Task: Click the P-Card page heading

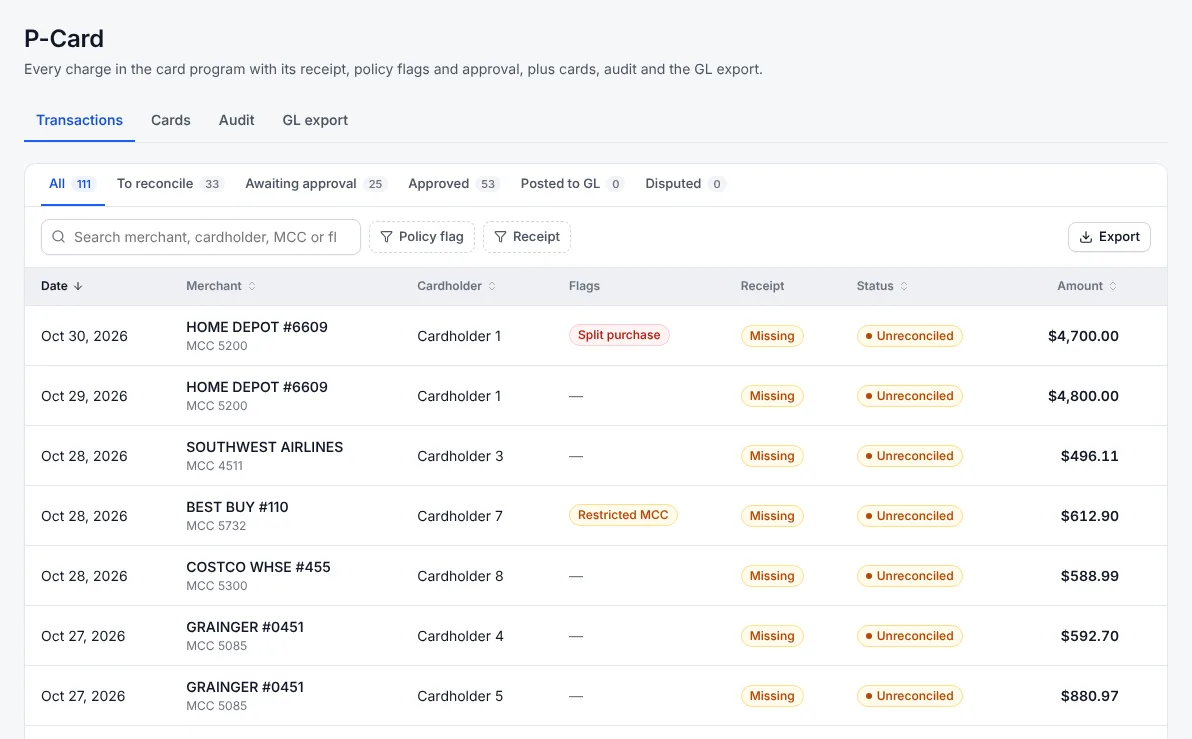Action: pyautogui.click(x=64, y=39)
